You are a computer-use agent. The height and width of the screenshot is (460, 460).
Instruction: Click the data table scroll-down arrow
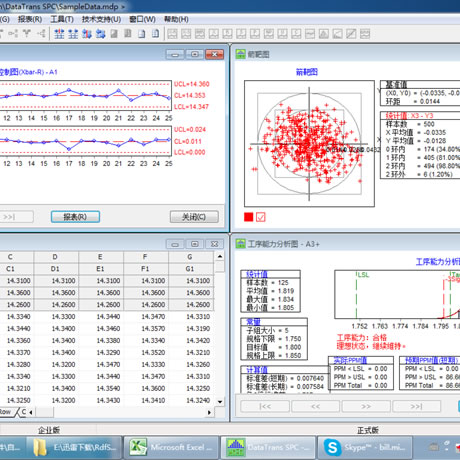220,402
